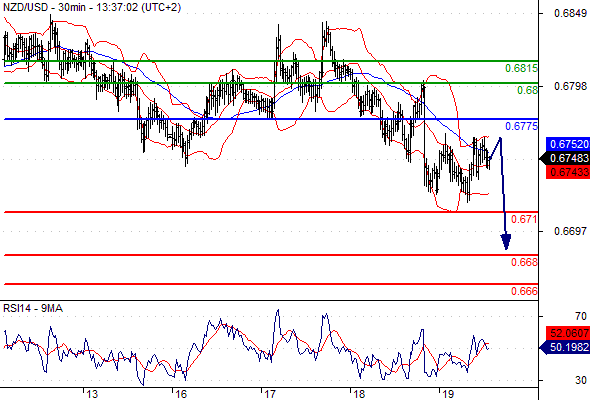Click the 0.6849 price axis label
The height and width of the screenshot is (400, 590).
tap(570, 14)
